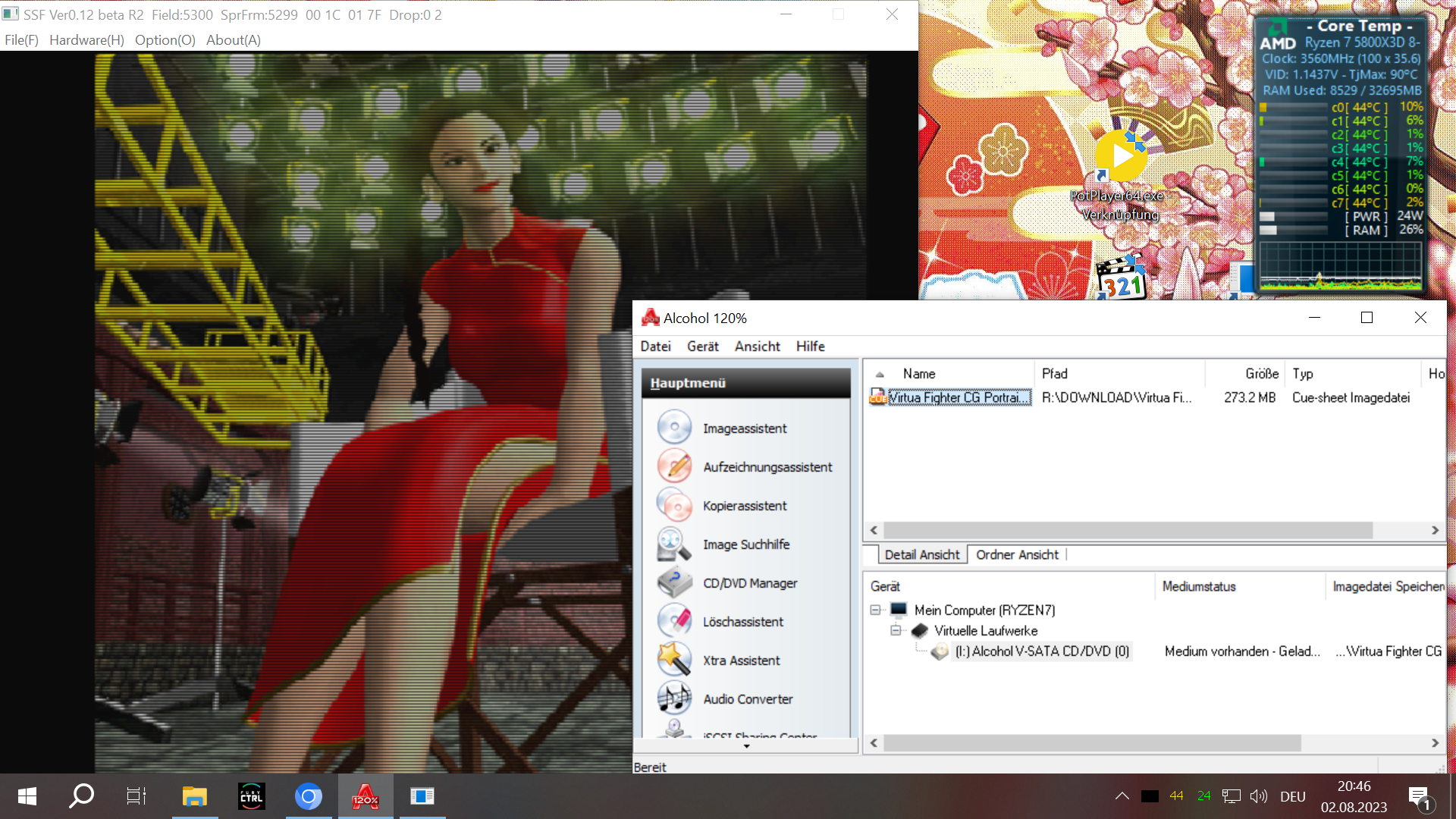The height and width of the screenshot is (819, 1456).
Task: Open Task View on the taskbar
Action: (x=136, y=796)
